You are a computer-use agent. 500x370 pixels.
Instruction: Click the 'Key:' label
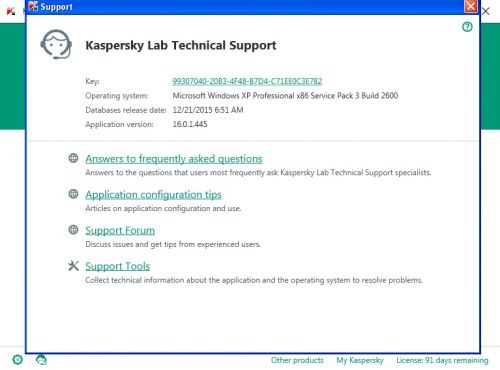92,81
